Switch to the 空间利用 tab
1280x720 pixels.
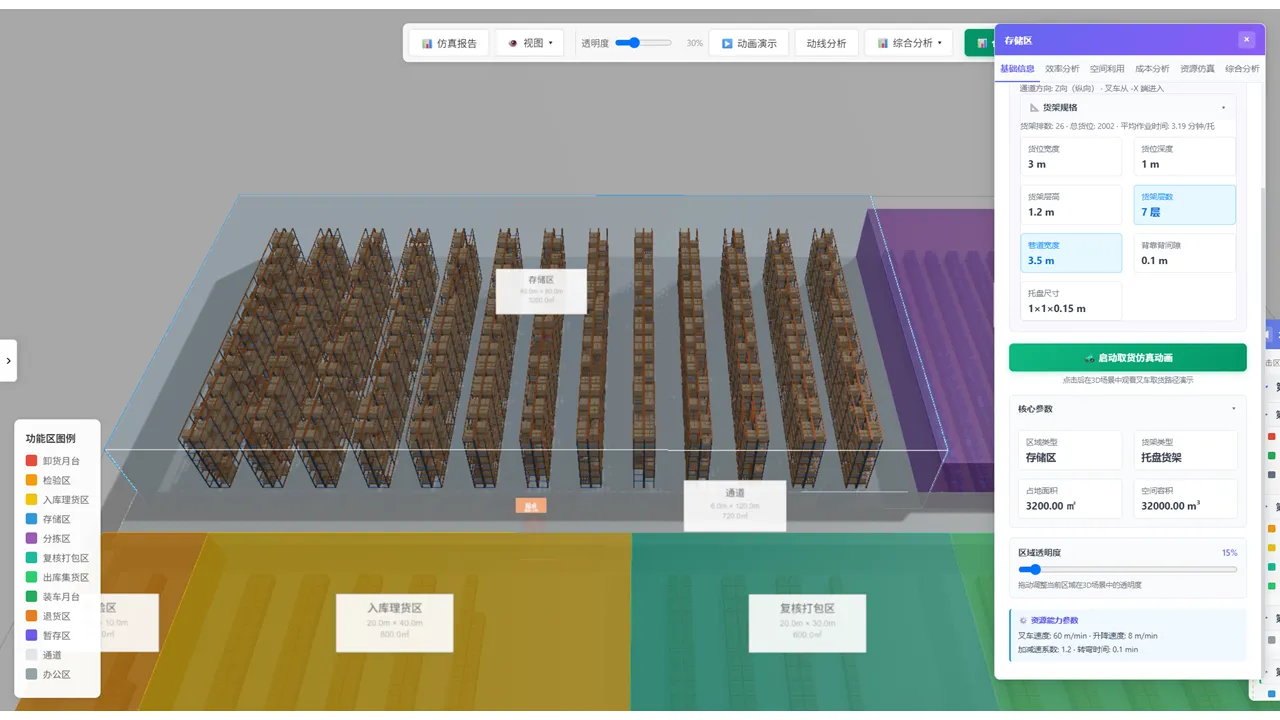click(x=1107, y=69)
